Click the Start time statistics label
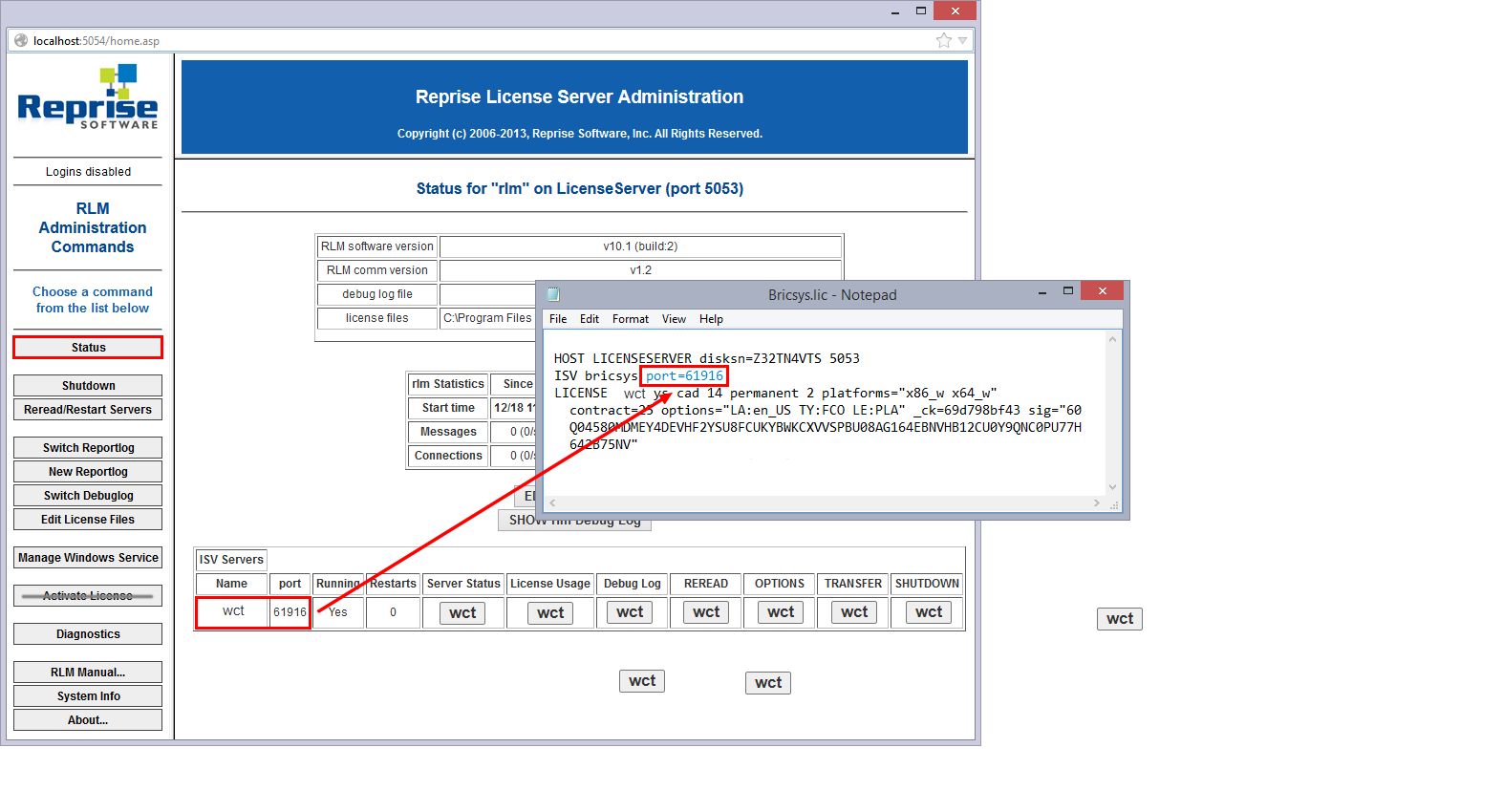This screenshot has width=1503, height=812. point(448,408)
